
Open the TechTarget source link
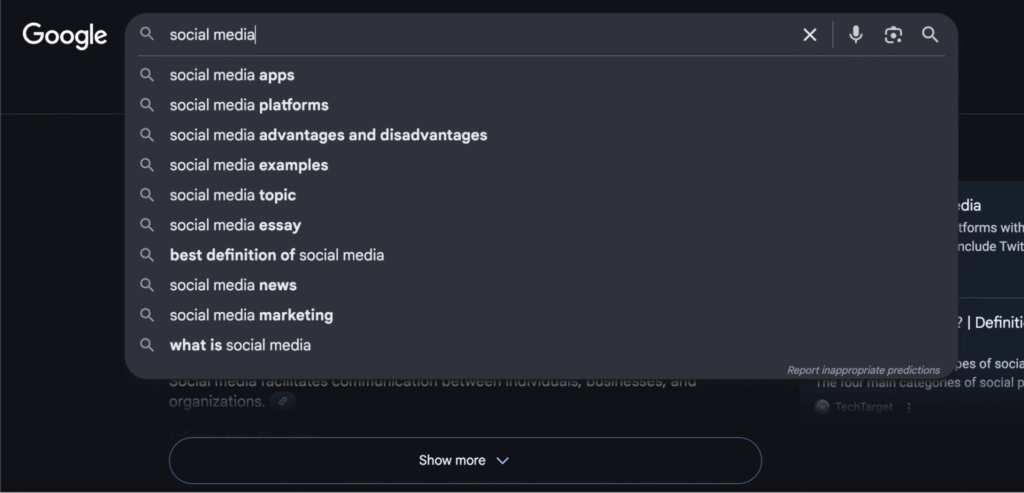[855, 407]
